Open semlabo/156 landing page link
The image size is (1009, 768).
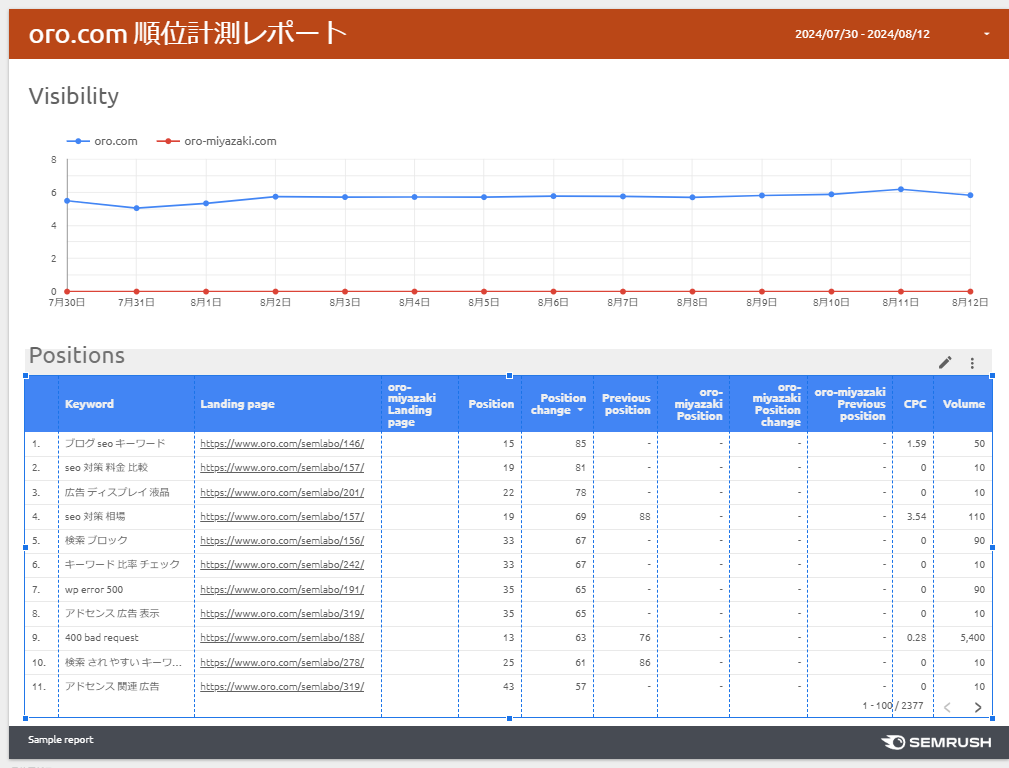point(282,541)
